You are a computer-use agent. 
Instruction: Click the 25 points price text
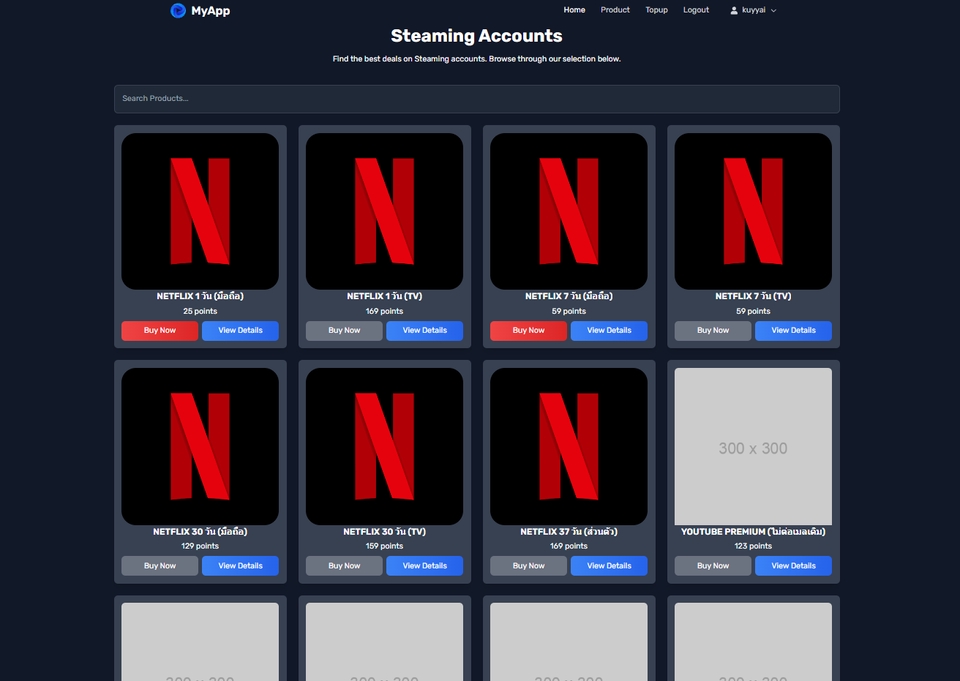point(200,311)
